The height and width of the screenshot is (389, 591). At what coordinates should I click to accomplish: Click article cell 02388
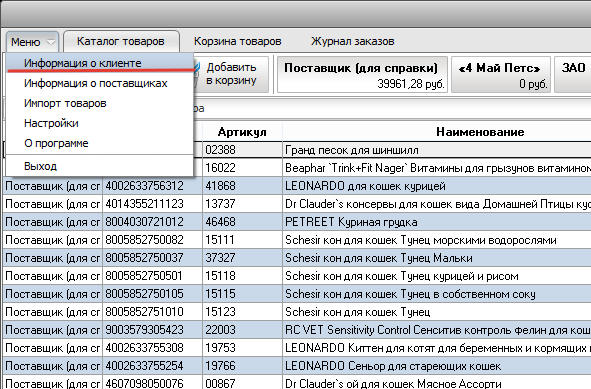(x=242, y=150)
